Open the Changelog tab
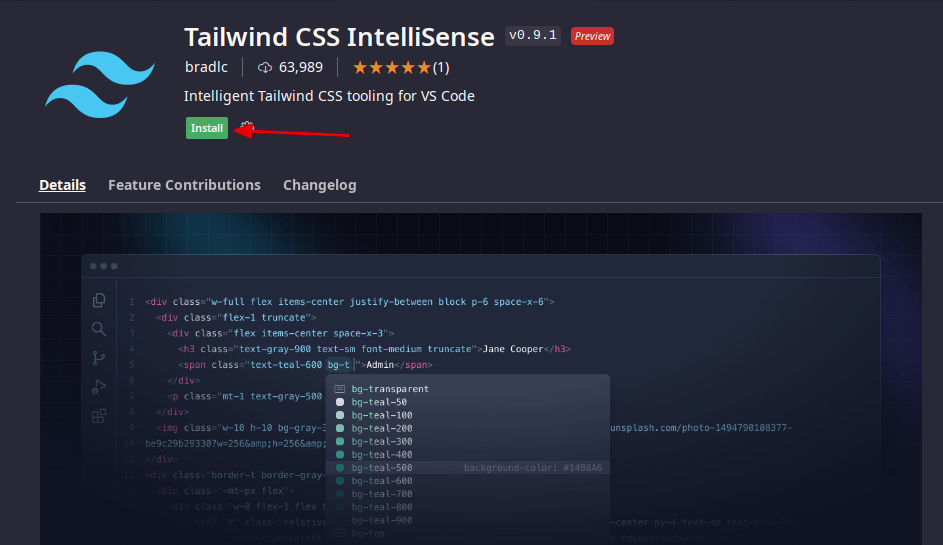Viewport: 943px width, 545px height. 320,185
